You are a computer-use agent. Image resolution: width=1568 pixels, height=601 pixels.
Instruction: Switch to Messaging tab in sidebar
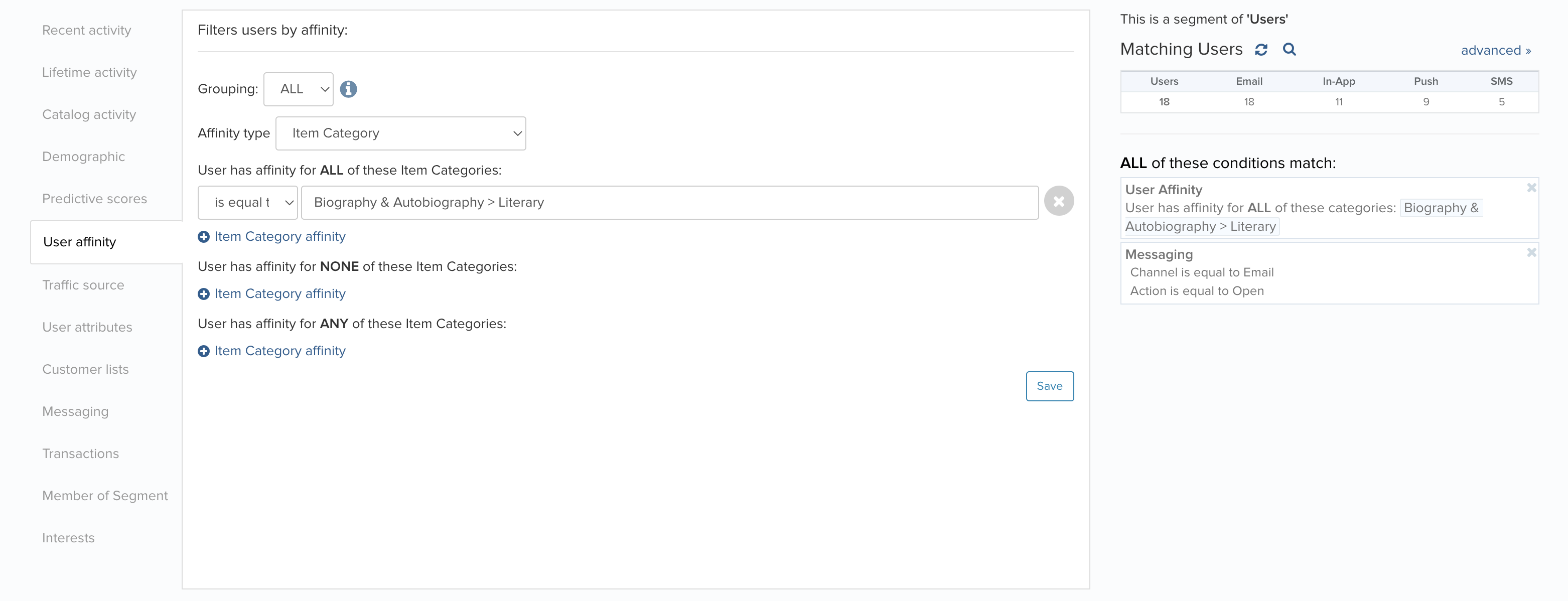pos(75,412)
